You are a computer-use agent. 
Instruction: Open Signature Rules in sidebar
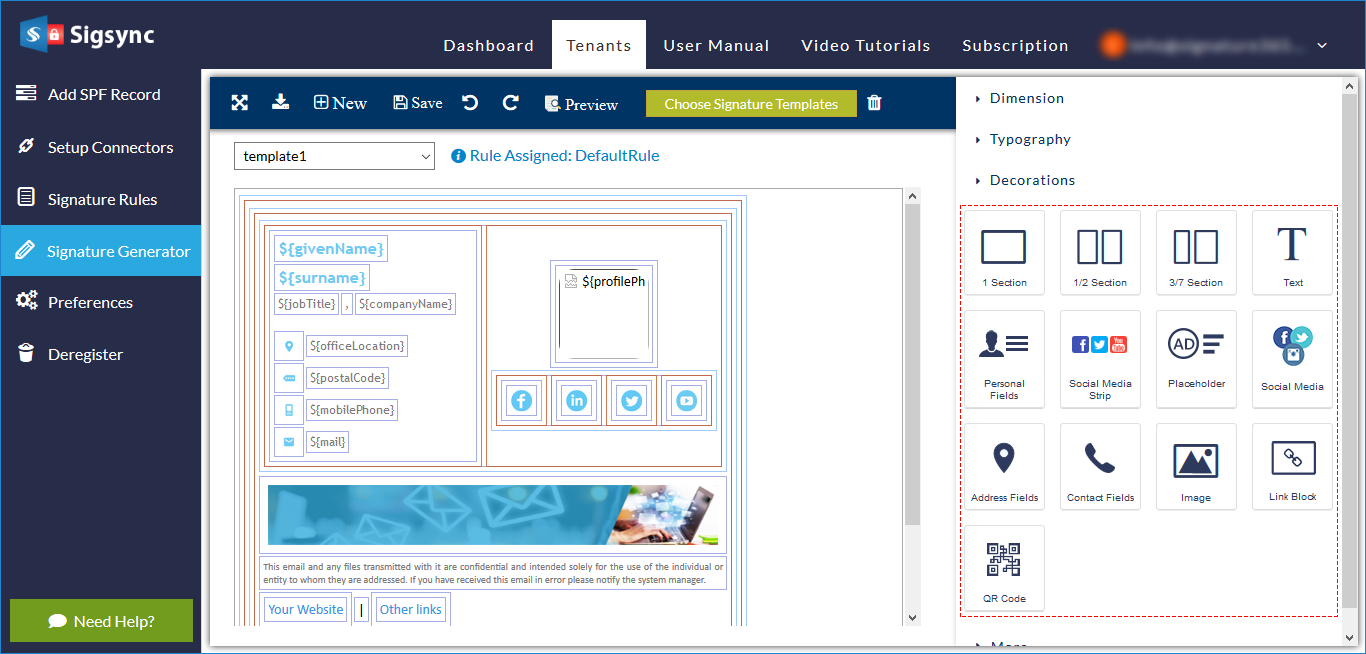click(102, 199)
